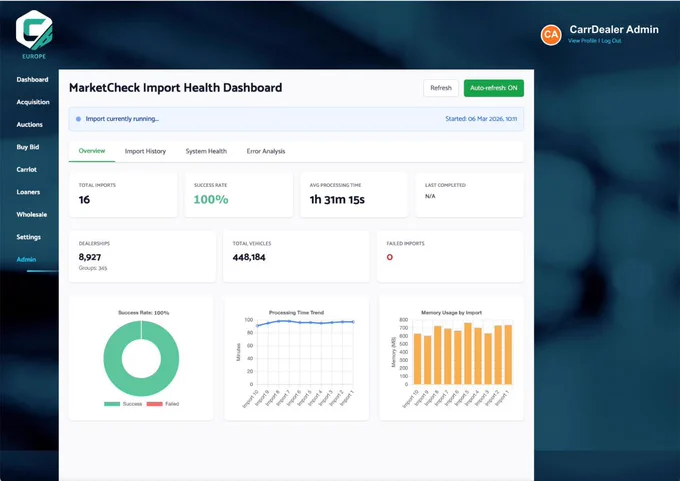Go to Wholesale in the sidebar
The image size is (680, 481).
pyautogui.click(x=32, y=215)
